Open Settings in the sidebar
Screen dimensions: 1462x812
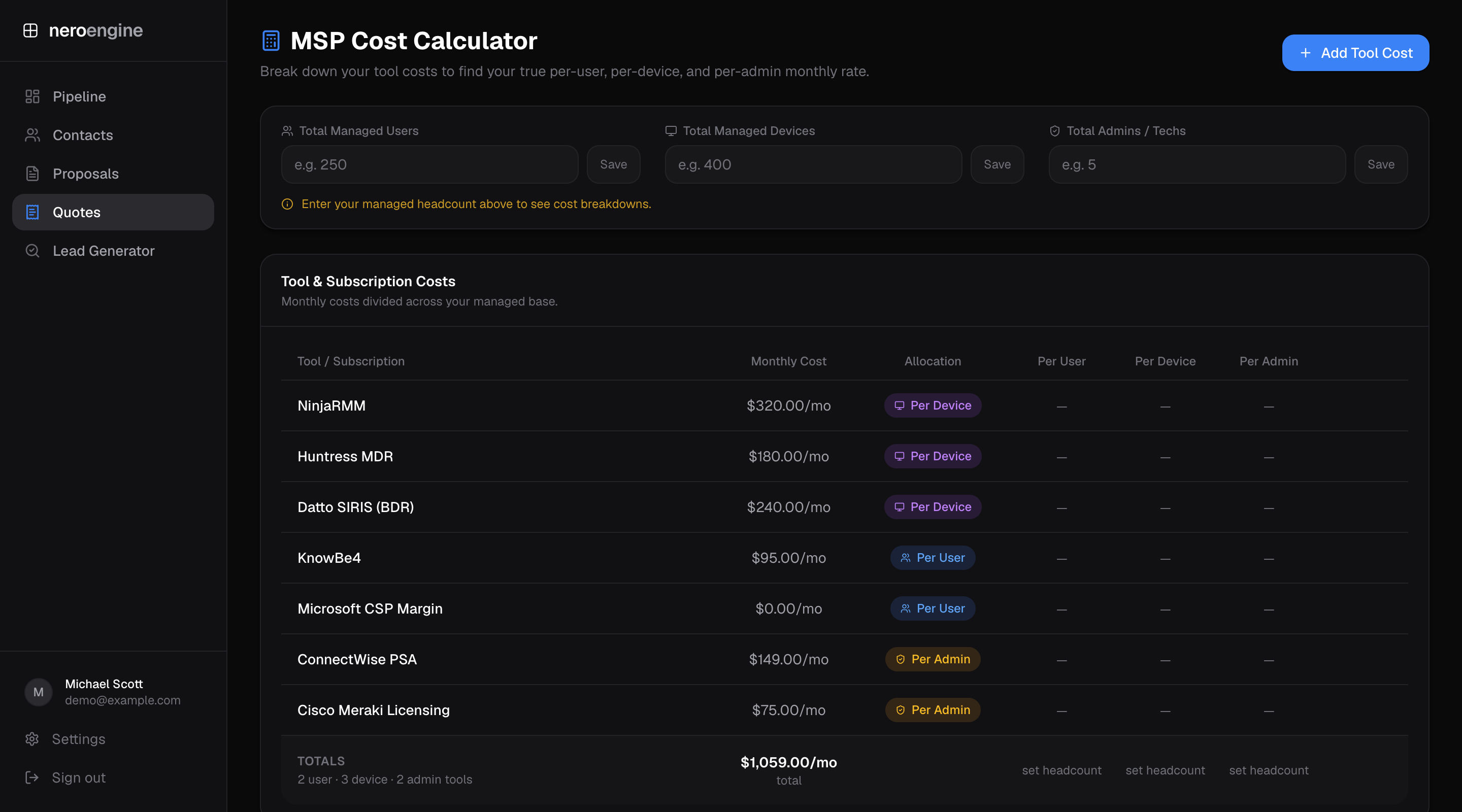point(113,739)
